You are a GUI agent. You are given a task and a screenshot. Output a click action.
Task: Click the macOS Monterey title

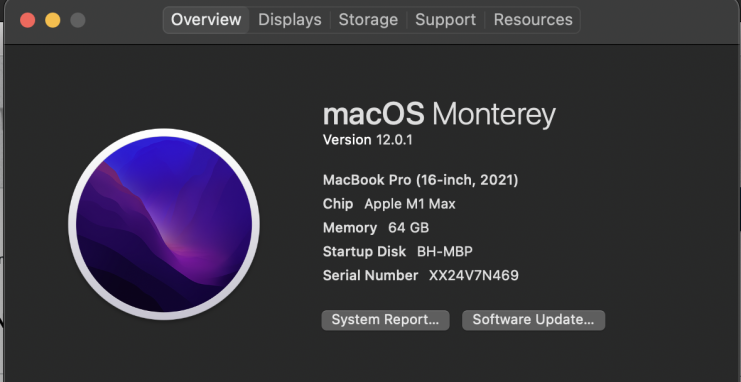coord(439,115)
